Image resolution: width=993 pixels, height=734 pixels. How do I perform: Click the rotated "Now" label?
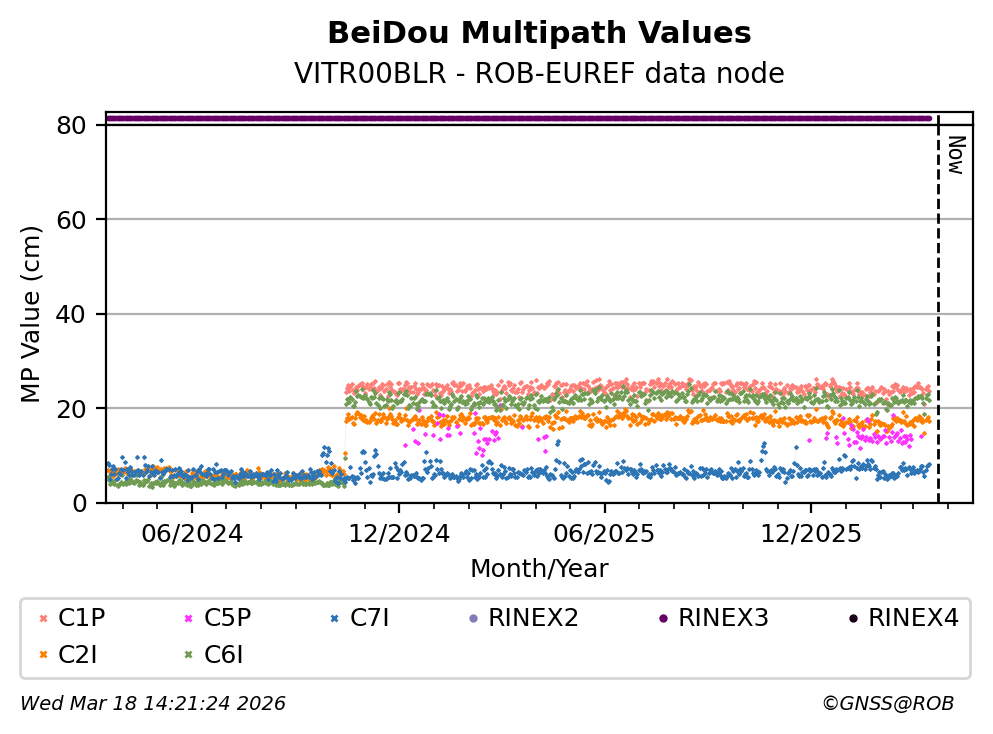tap(955, 155)
